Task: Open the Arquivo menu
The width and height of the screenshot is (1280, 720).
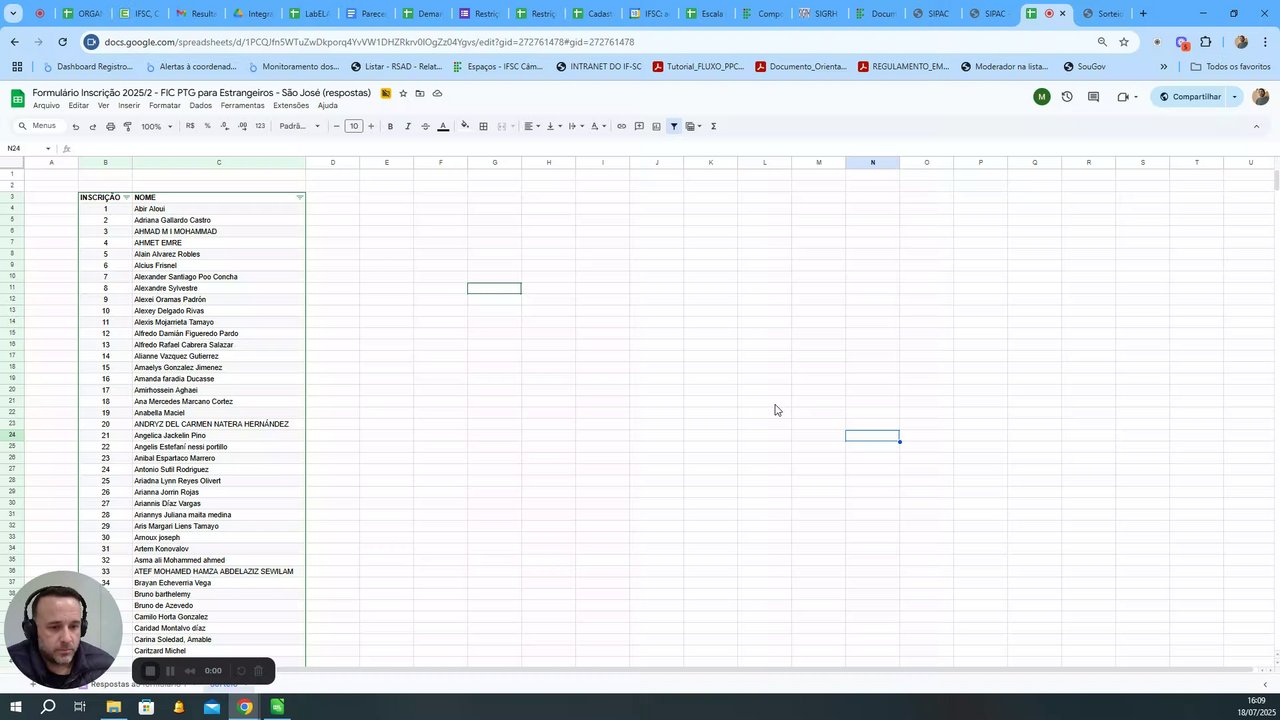Action: tap(46, 105)
